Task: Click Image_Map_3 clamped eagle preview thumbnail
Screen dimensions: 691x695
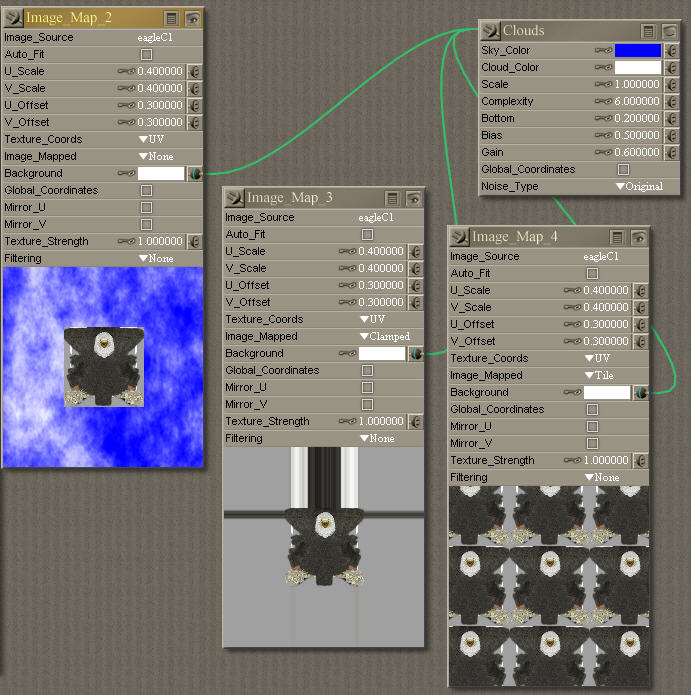Action: click(324, 547)
